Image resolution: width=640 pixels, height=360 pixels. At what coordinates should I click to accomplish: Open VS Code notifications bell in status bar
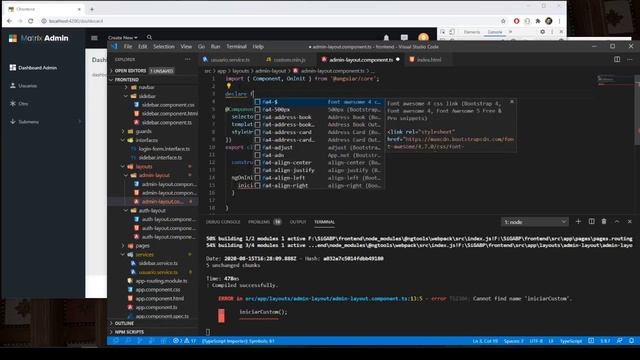point(631,340)
